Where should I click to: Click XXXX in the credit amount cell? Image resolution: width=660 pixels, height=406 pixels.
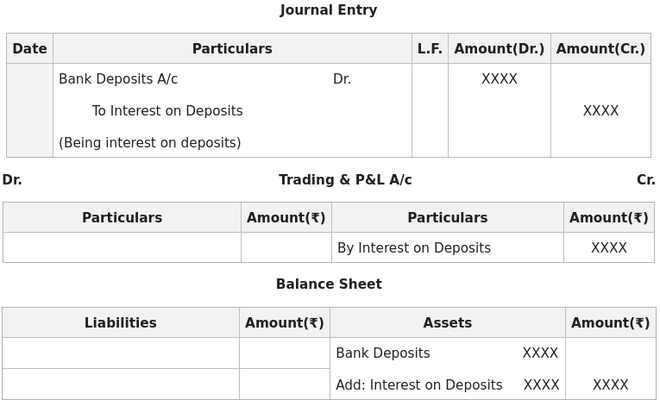601,111
